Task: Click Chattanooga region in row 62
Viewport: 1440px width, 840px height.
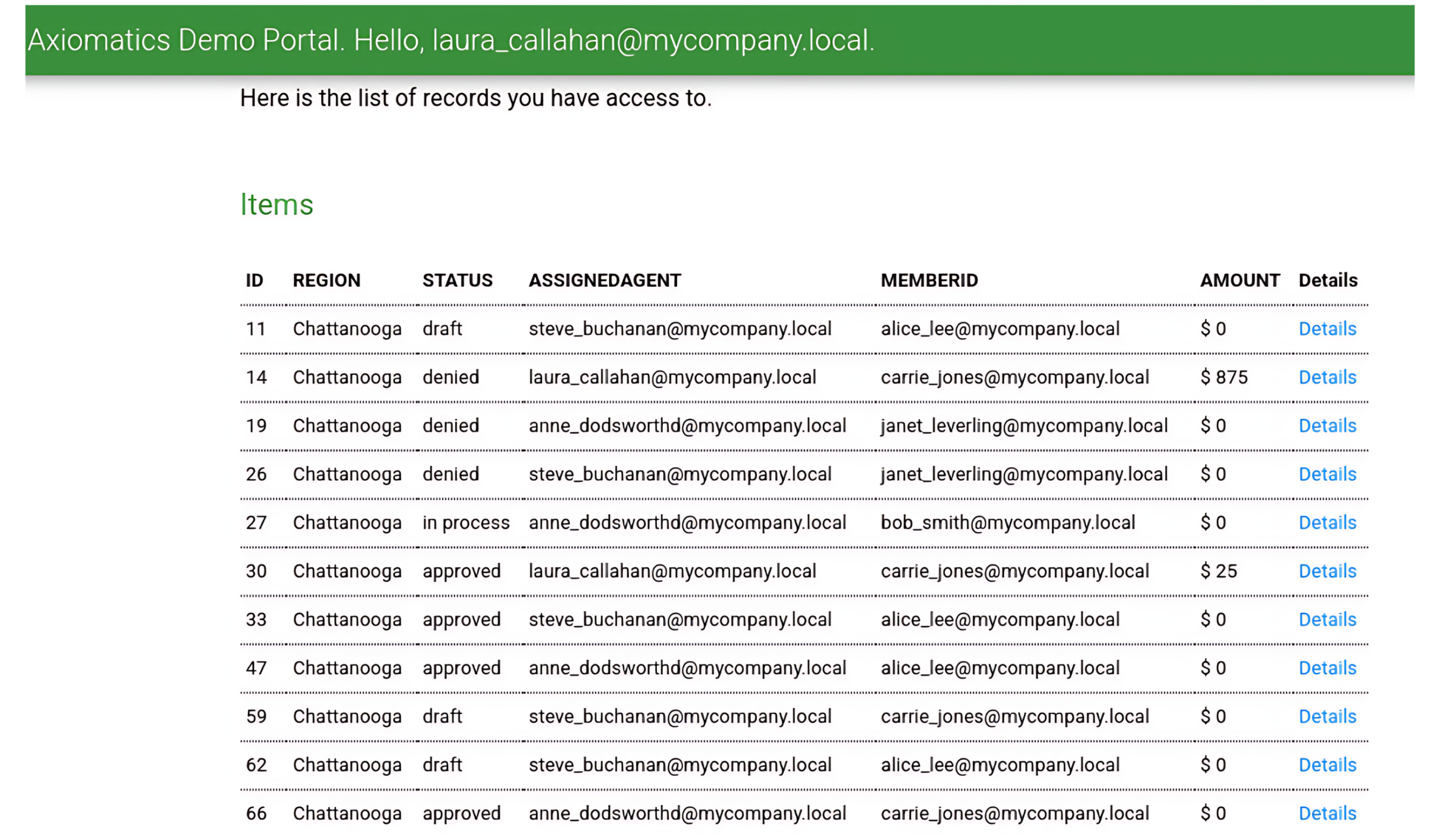Action: point(347,766)
